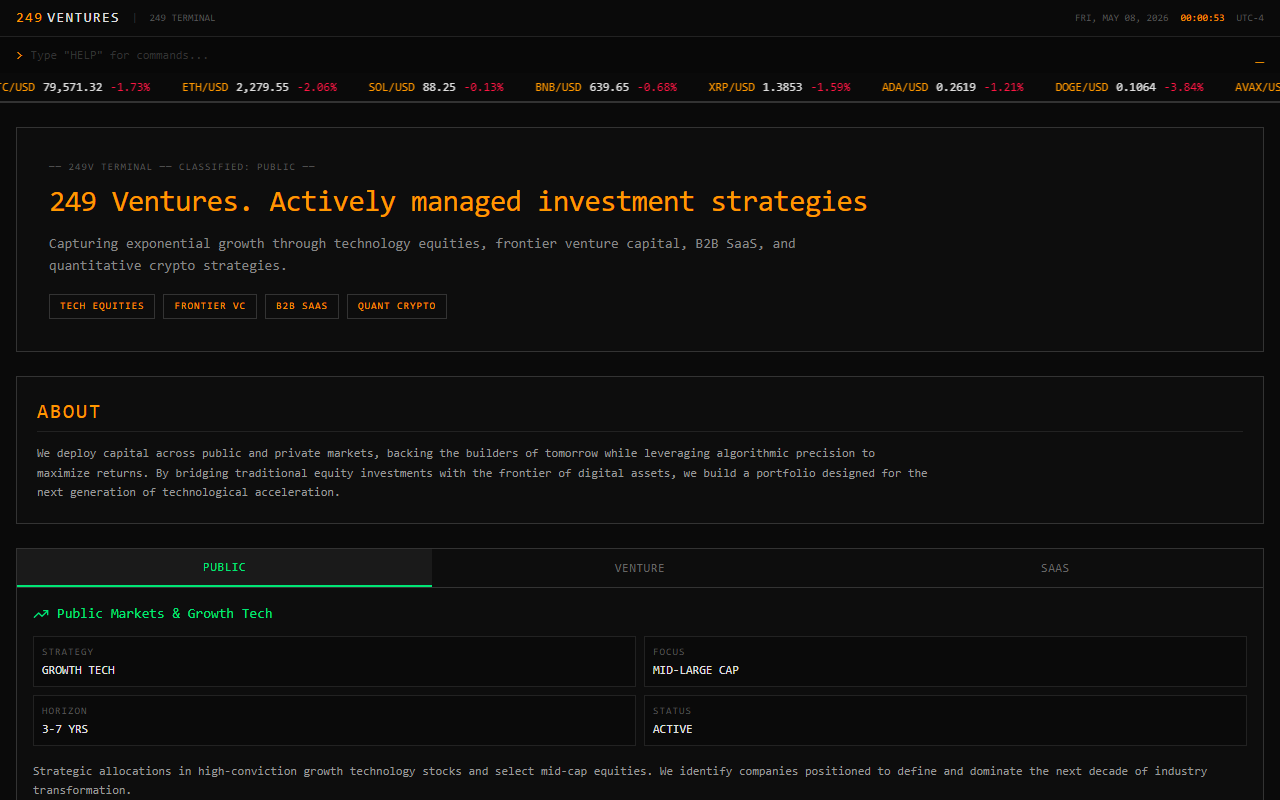The height and width of the screenshot is (800, 1280).
Task: Click the XRP/USD ticker entry
Action: point(779,87)
